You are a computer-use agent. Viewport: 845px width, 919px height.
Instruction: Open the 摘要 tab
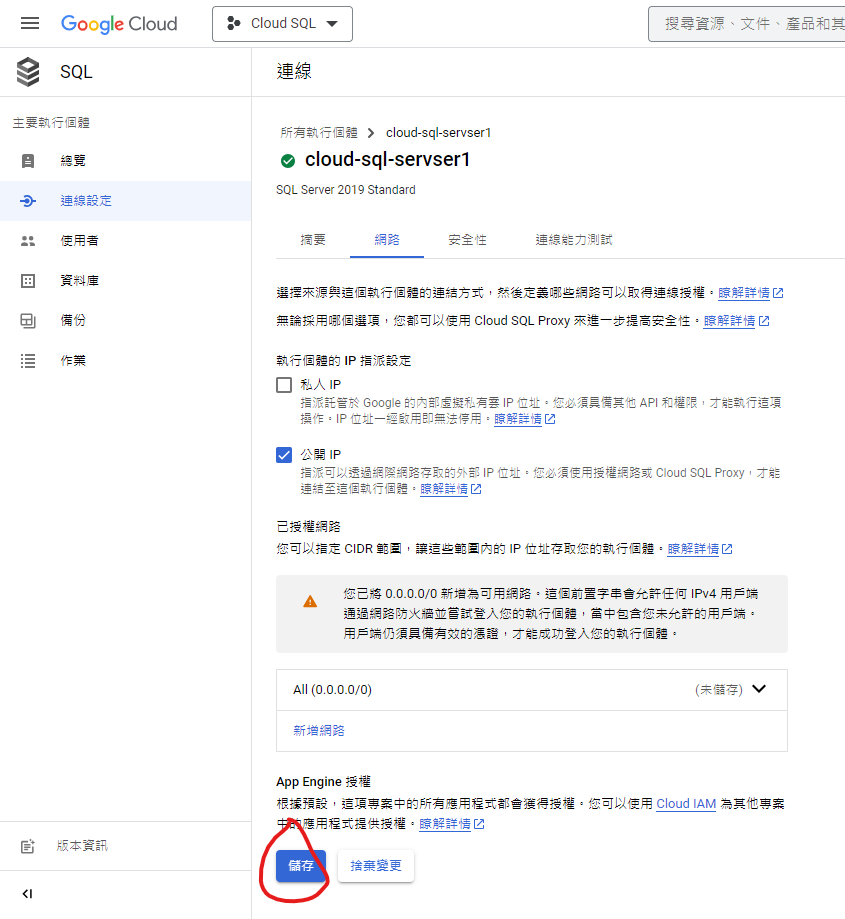(x=313, y=240)
